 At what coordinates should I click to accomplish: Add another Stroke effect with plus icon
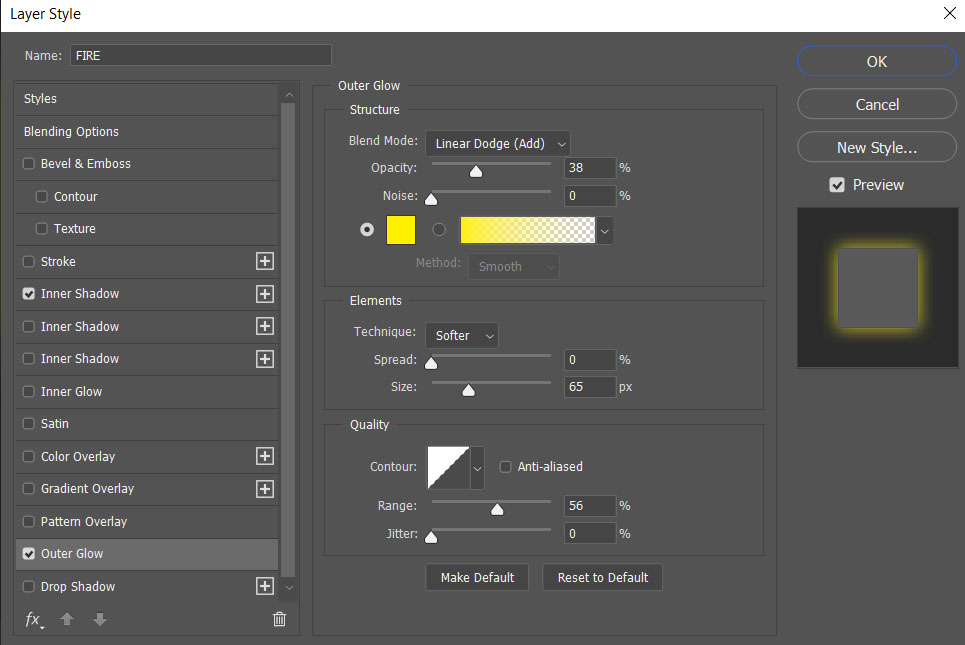(x=265, y=261)
